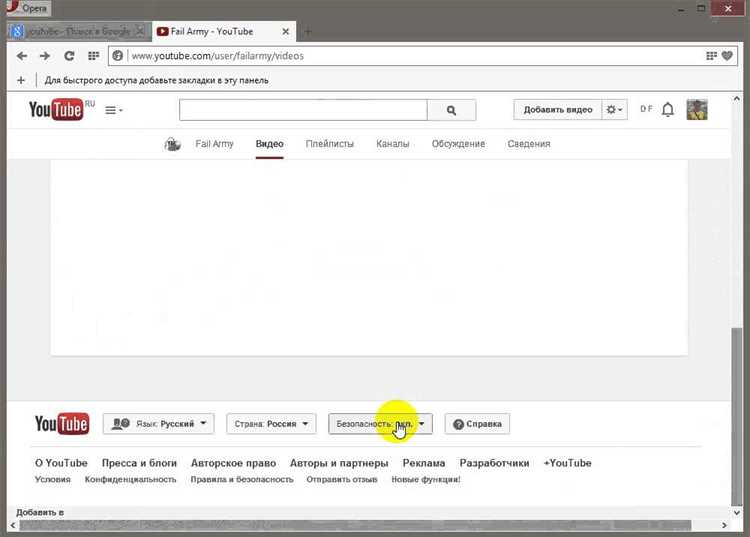
Task: Open the Страна: Россия country dropdown
Action: [x=271, y=424]
